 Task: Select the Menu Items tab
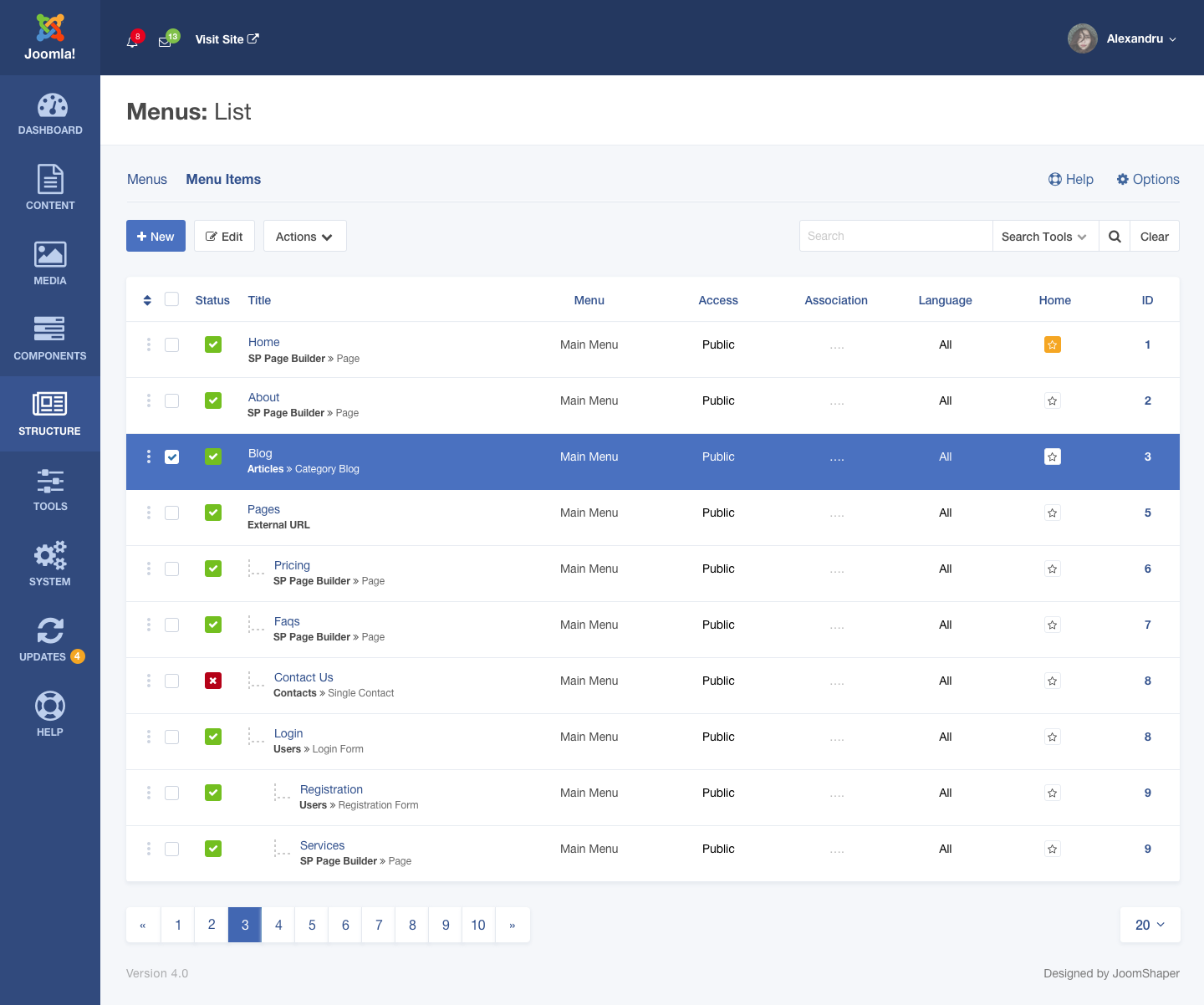223,179
